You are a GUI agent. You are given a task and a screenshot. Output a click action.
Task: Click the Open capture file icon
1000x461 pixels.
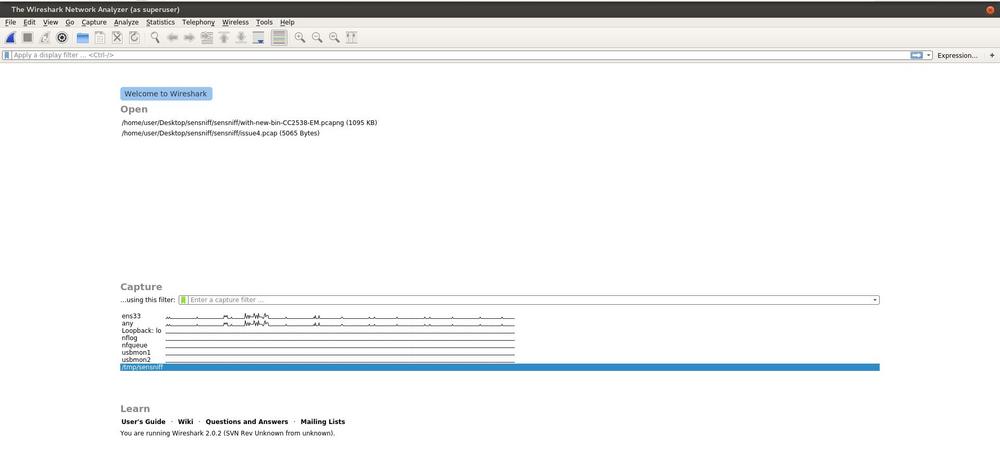[x=83, y=38]
